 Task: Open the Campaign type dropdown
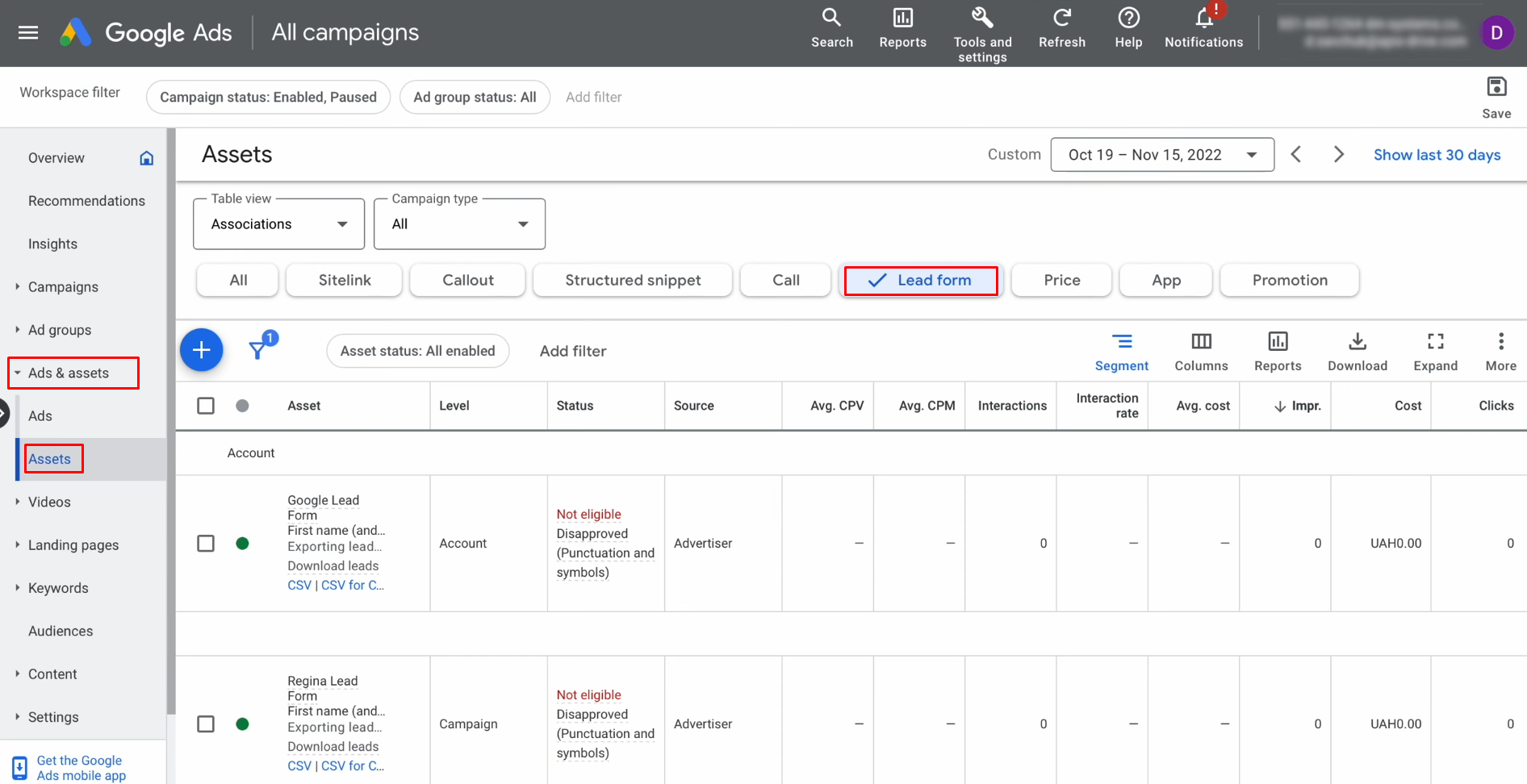click(x=459, y=224)
